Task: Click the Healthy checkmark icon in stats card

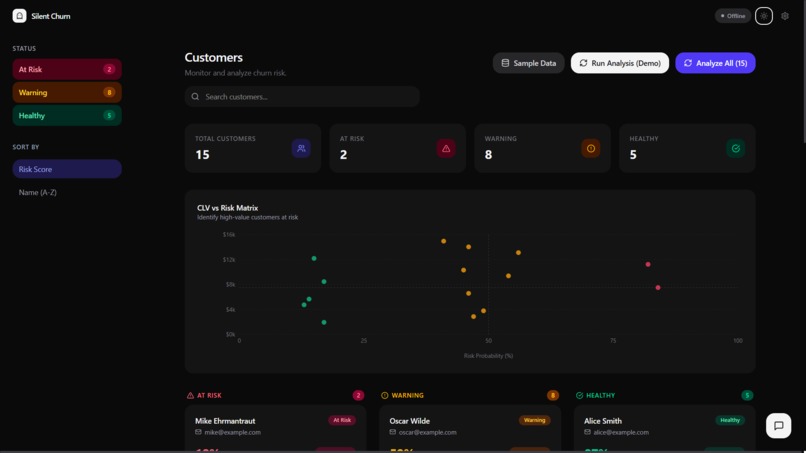Action: click(x=736, y=149)
